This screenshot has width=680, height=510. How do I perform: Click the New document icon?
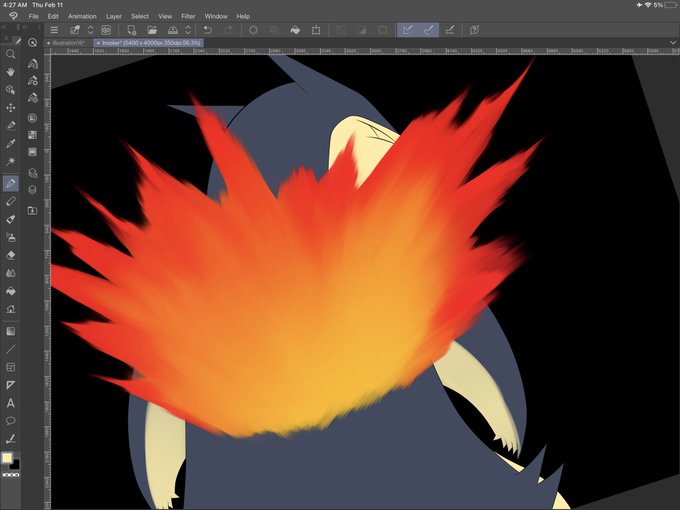(131, 30)
